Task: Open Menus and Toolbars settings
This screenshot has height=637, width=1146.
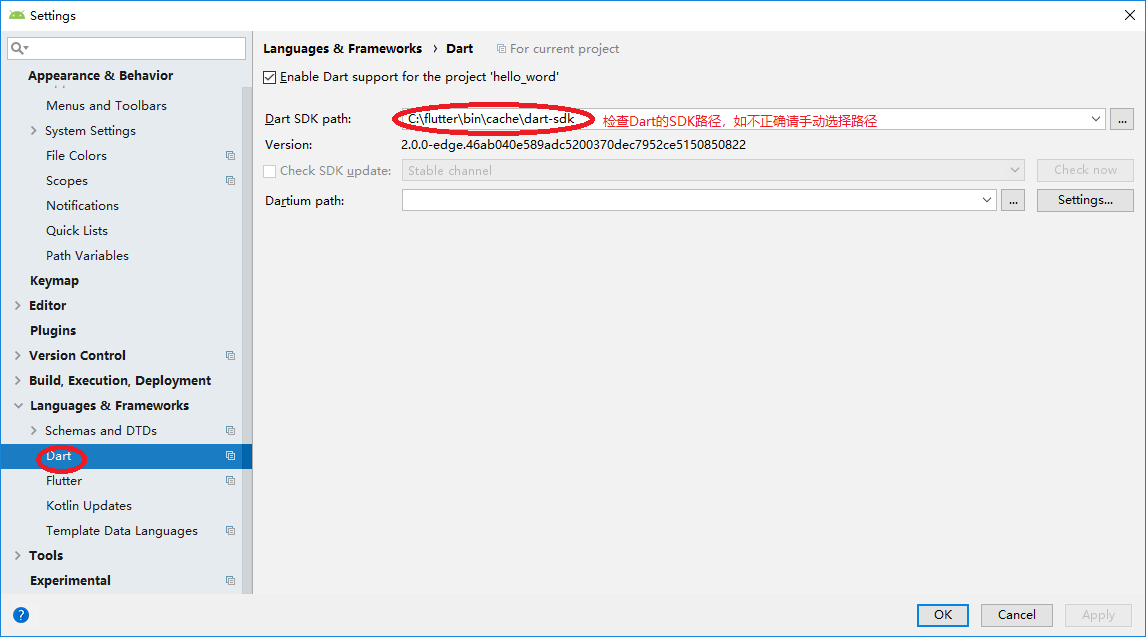Action: click(x=107, y=106)
